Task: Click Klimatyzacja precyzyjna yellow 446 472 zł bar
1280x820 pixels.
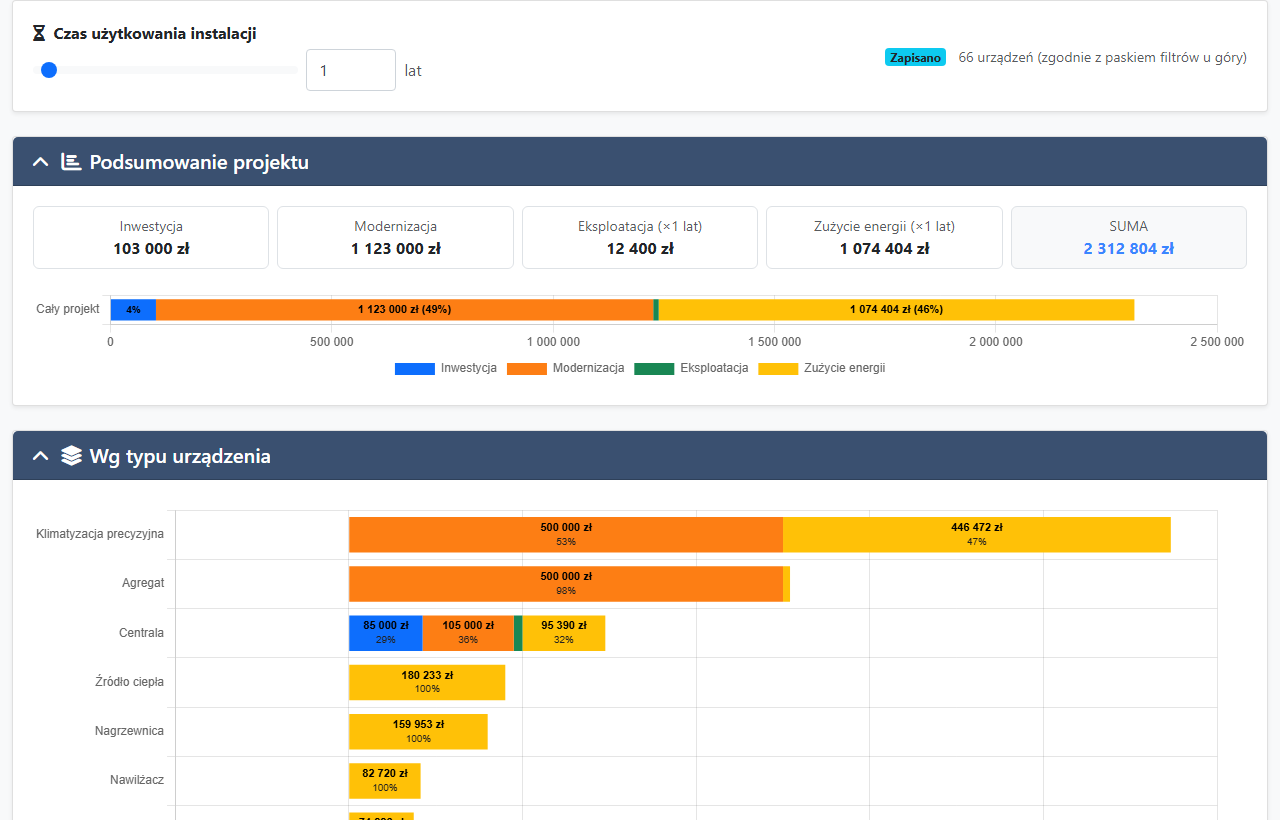Action: click(977, 534)
